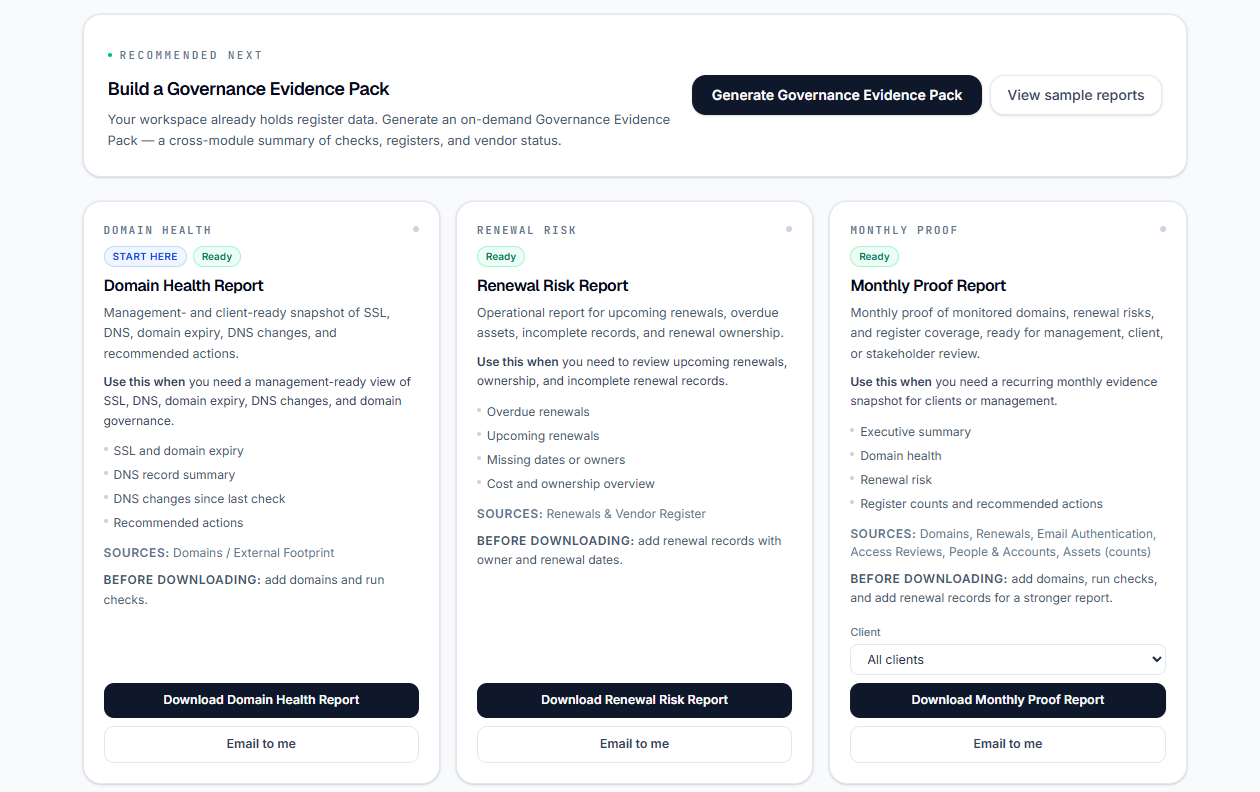Click Cost and ownership overview bullet
This screenshot has height=792, width=1260.
coord(571,484)
